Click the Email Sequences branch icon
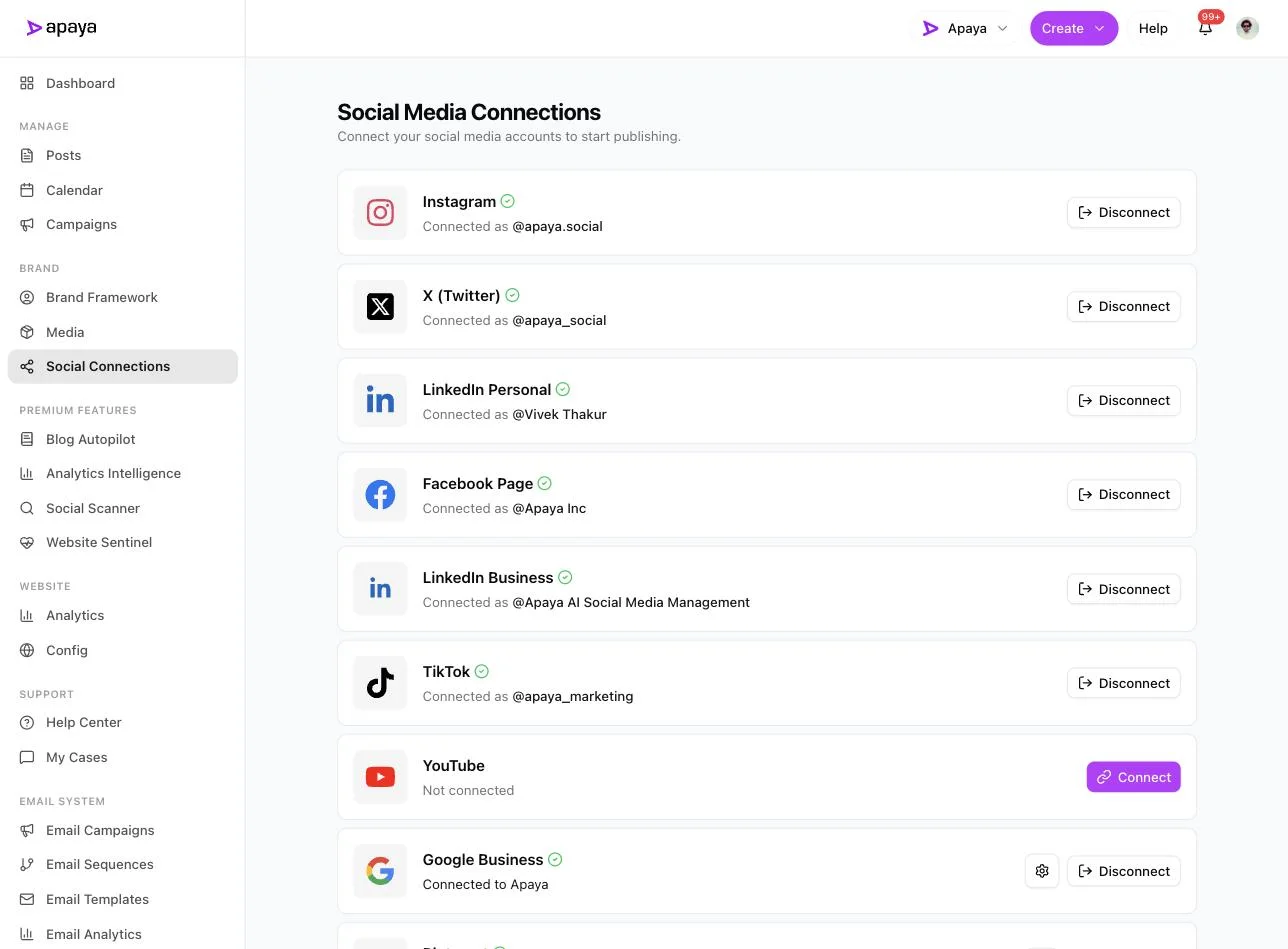The height and width of the screenshot is (949, 1288). click(27, 864)
